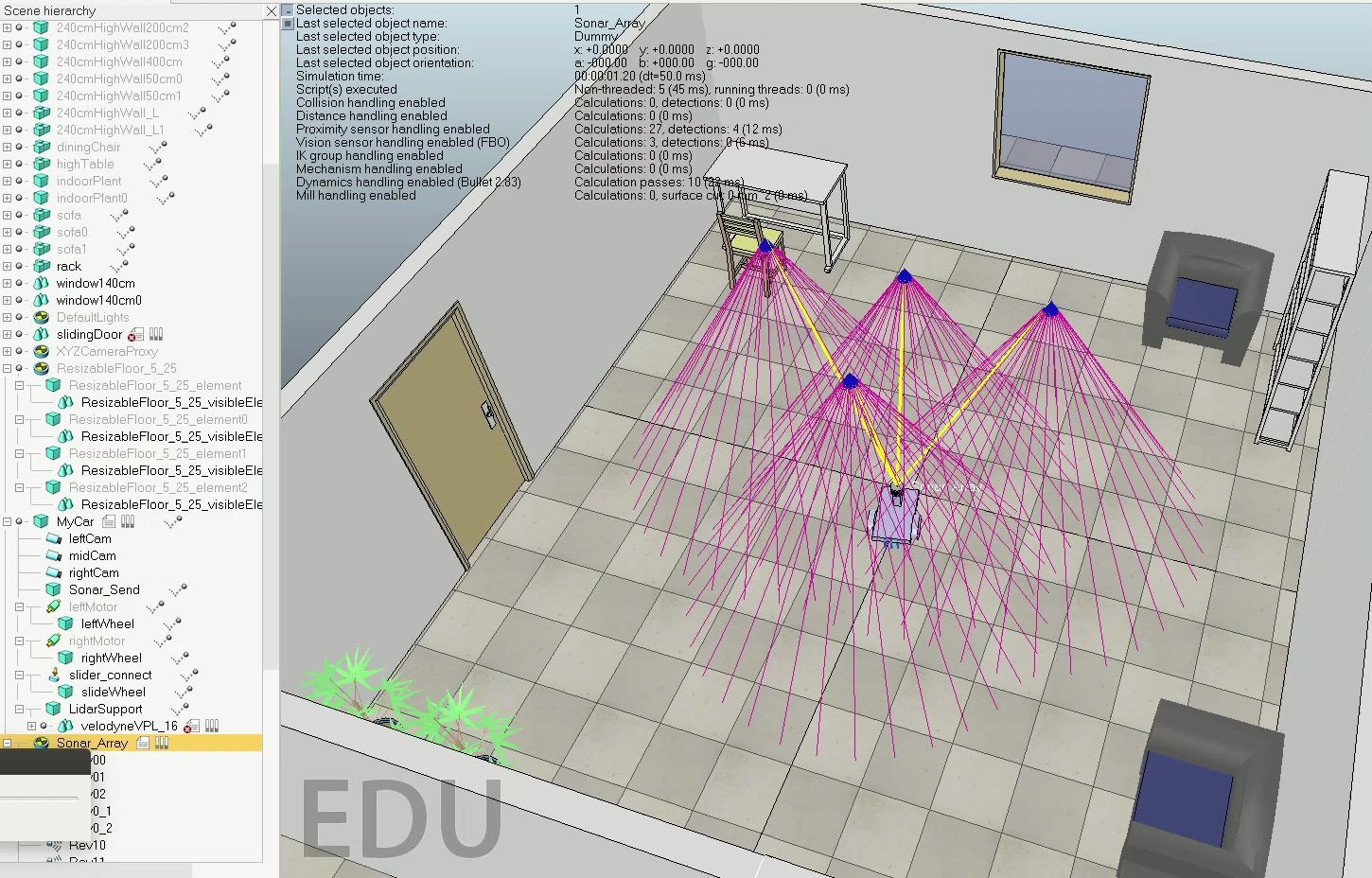Collapse the Sonar_Array tree node
This screenshot has width=1372, height=878.
click(8, 744)
